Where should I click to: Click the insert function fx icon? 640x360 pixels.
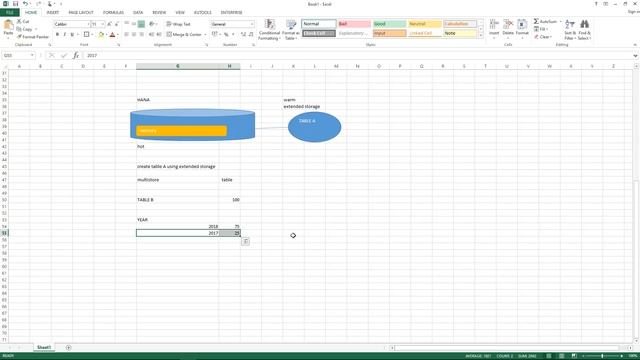click(x=76, y=55)
